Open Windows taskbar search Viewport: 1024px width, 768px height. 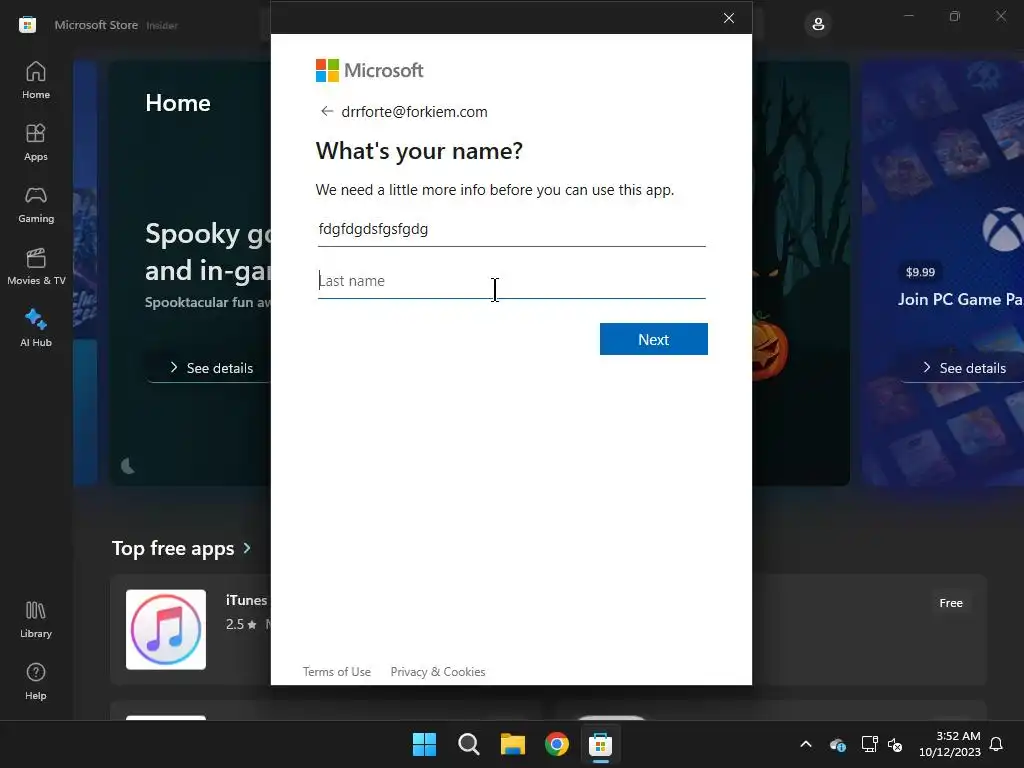point(468,744)
